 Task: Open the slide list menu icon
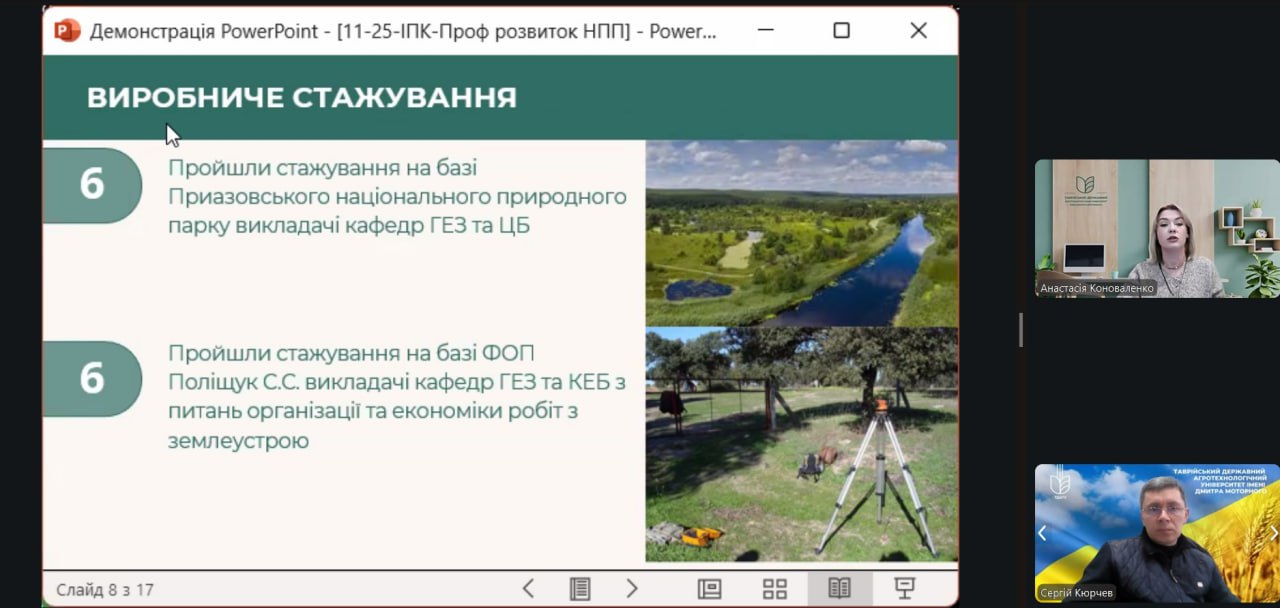[x=580, y=588]
